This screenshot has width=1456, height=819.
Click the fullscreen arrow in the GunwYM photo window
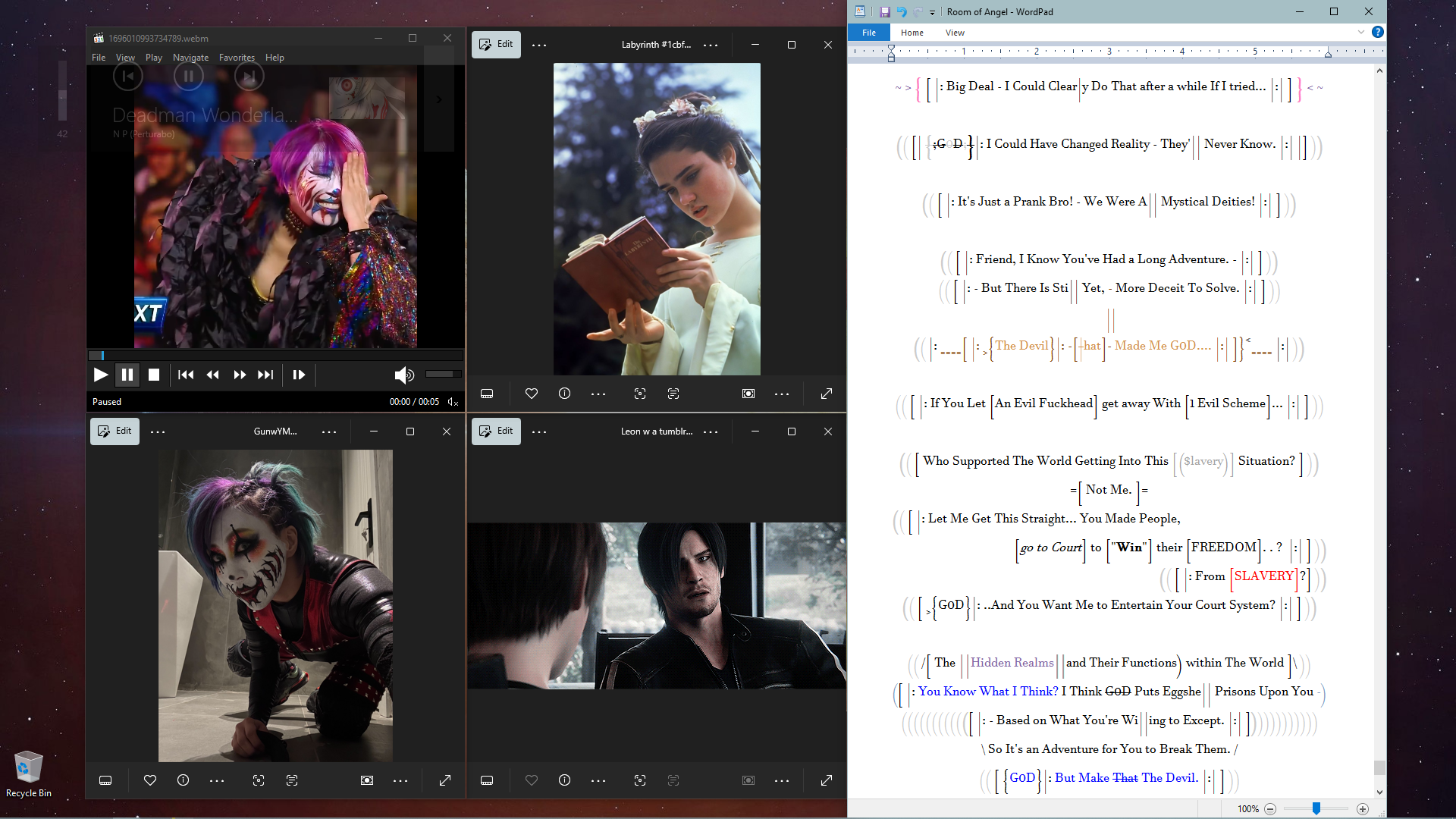point(445,780)
